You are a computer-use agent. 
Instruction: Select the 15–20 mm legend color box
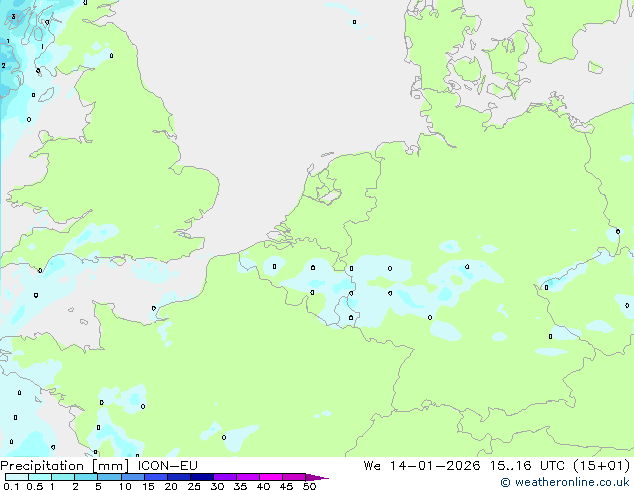click(156, 477)
